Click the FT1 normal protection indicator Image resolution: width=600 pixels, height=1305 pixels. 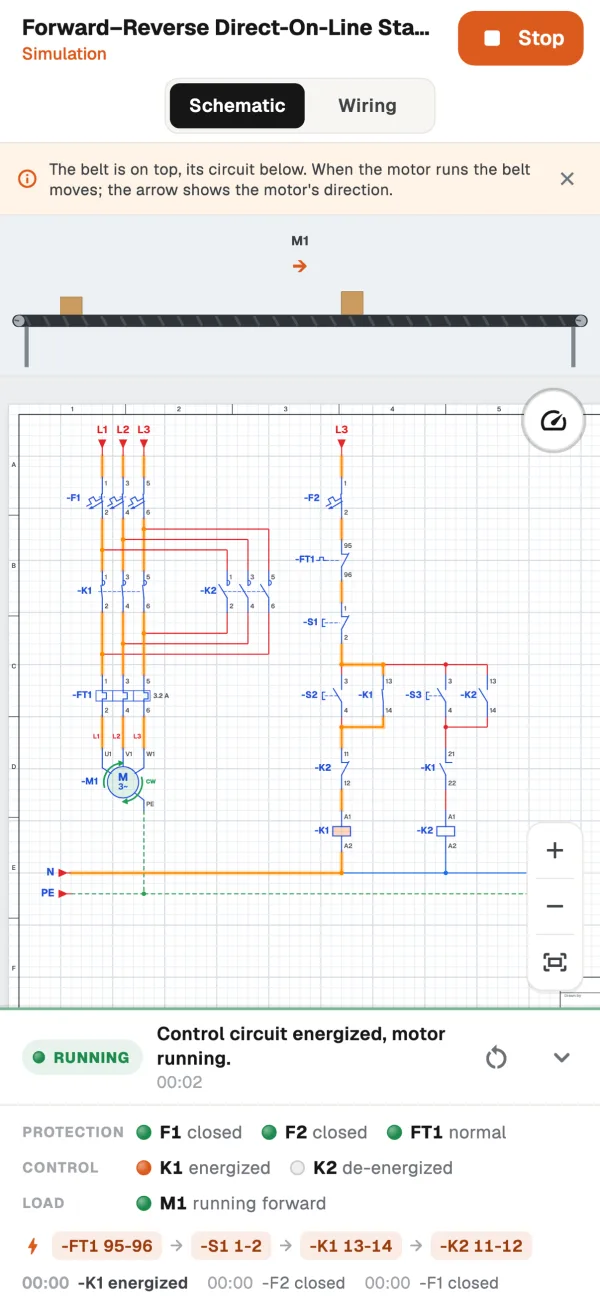pyautogui.click(x=446, y=1133)
